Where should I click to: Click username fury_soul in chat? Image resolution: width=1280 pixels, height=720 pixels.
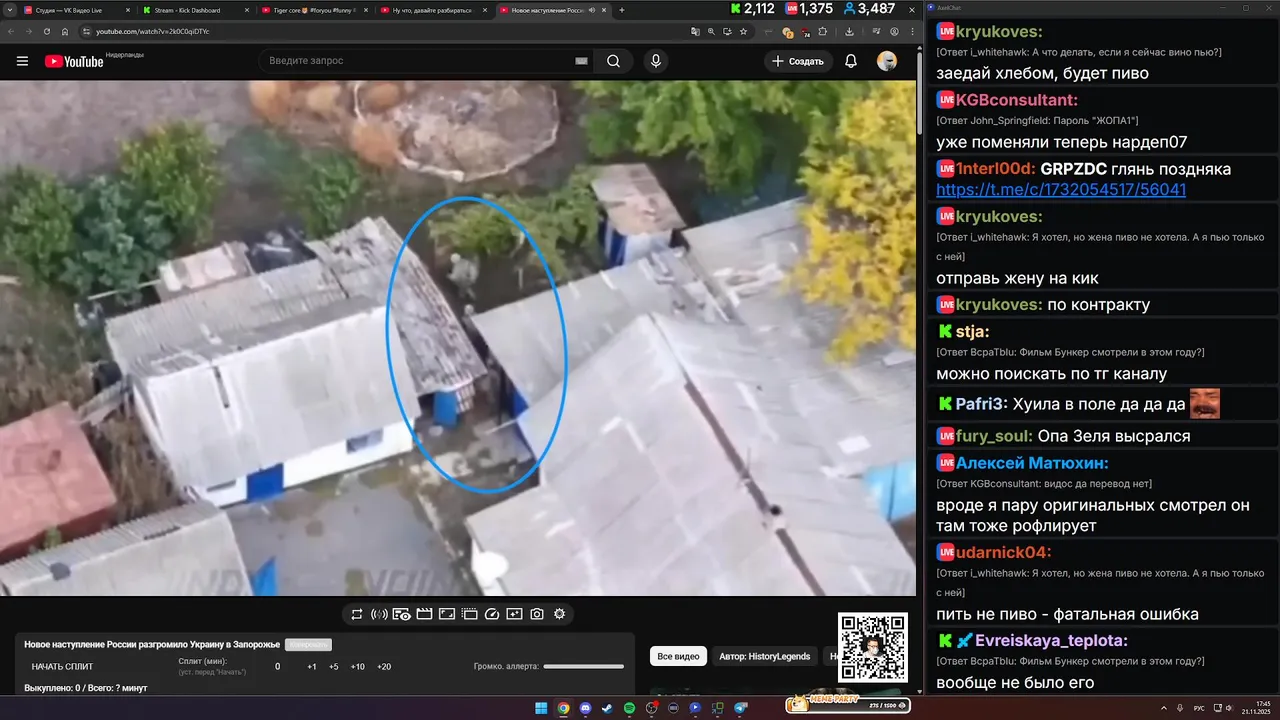coord(995,436)
